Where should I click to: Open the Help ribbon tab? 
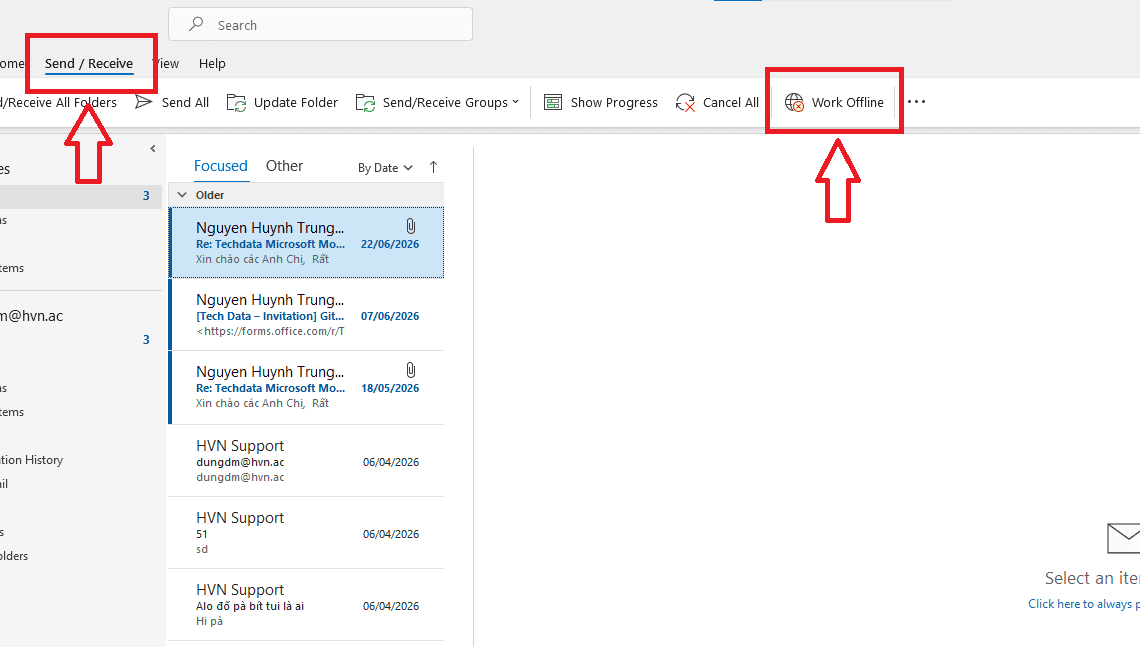212,63
